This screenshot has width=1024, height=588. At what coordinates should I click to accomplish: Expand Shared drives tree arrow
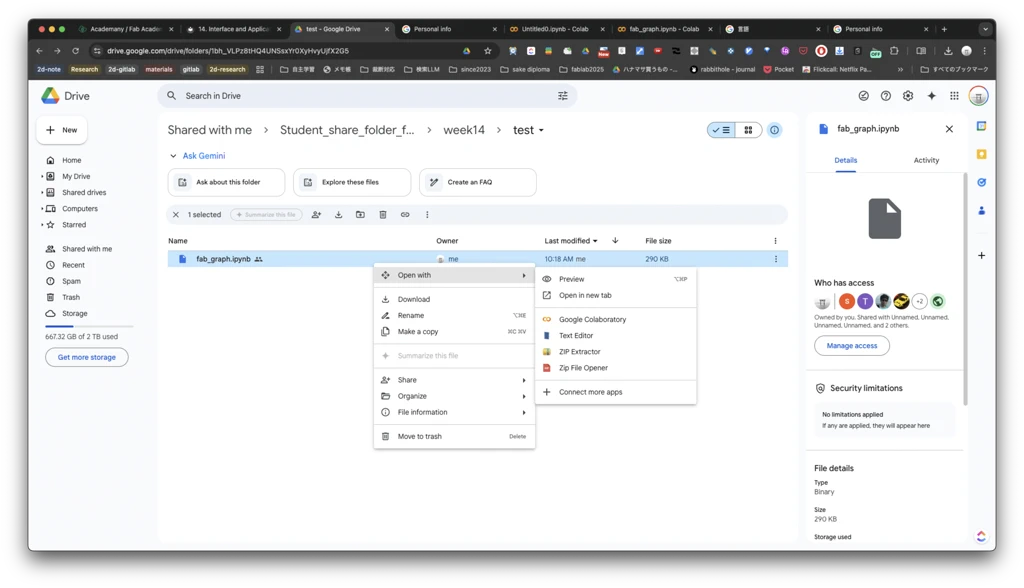42,193
